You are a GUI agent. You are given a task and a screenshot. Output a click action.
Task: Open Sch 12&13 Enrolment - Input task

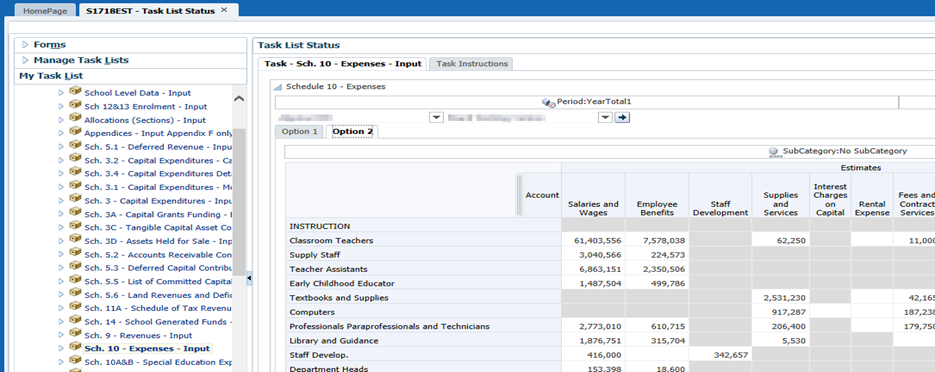tap(145, 107)
